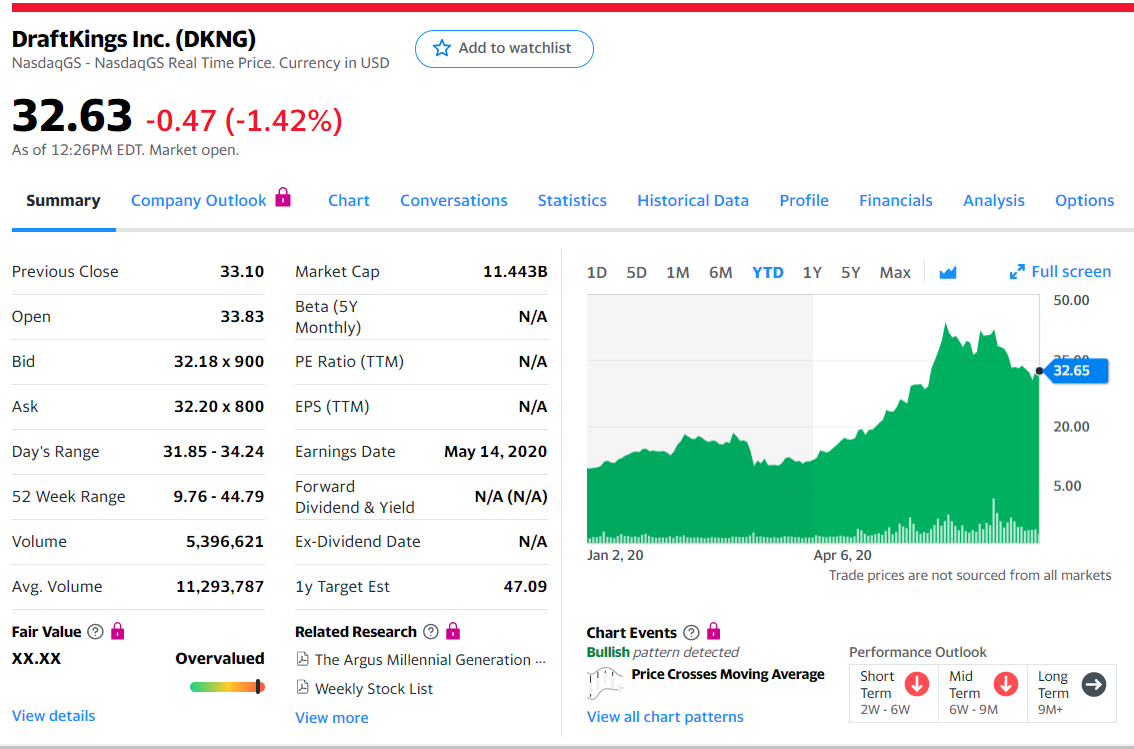Click the green price area chart

(x=813, y=434)
